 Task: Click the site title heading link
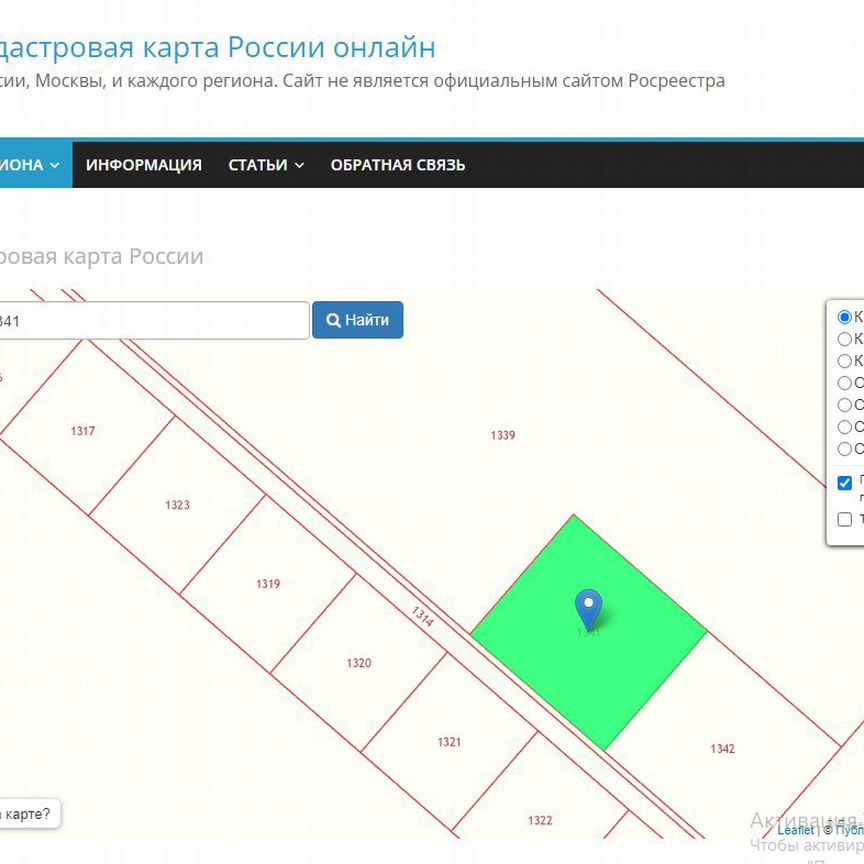coord(215,47)
